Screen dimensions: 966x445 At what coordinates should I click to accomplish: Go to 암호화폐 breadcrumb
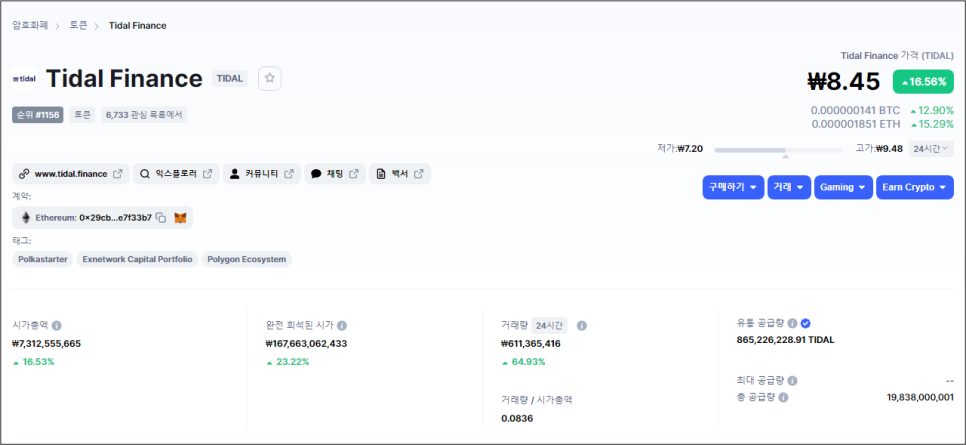point(30,25)
